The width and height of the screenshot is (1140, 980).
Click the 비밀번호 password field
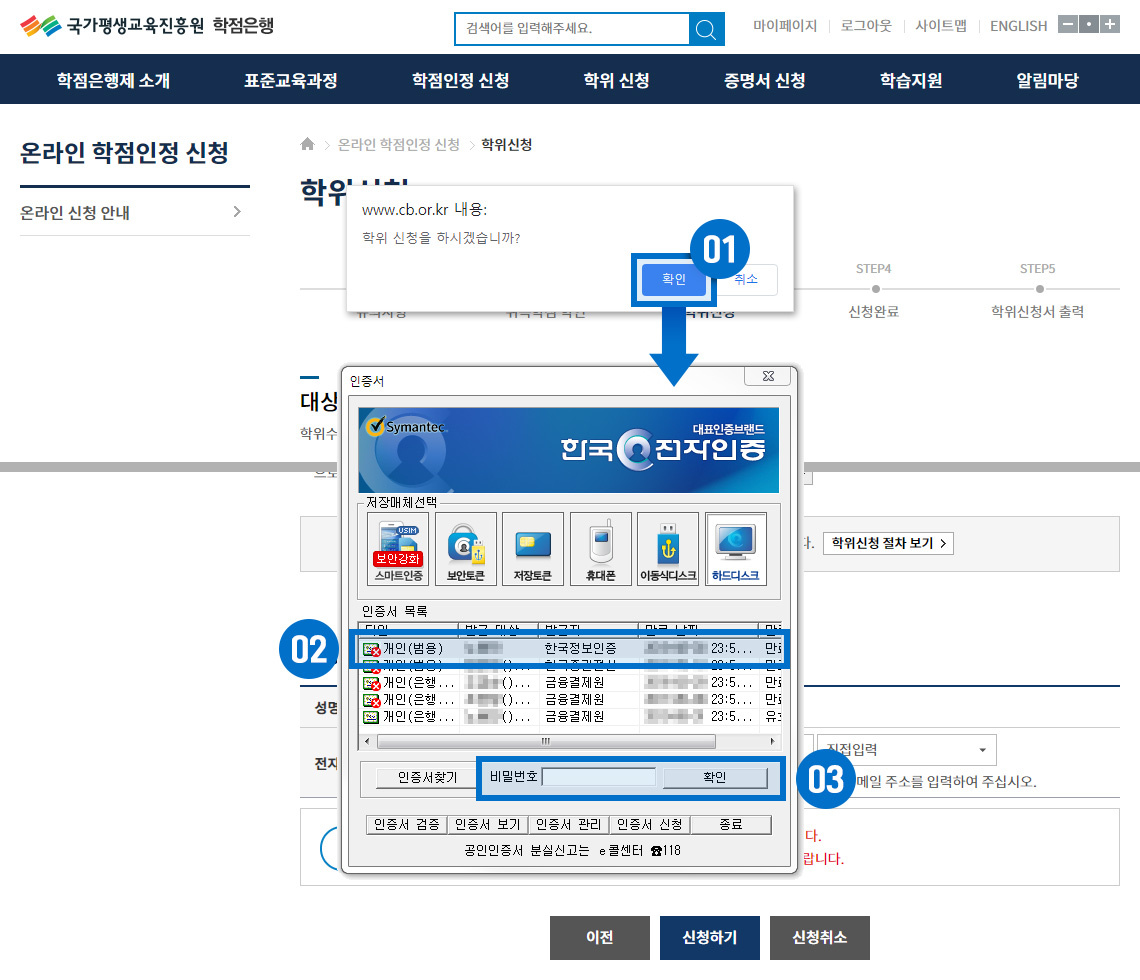(x=599, y=778)
